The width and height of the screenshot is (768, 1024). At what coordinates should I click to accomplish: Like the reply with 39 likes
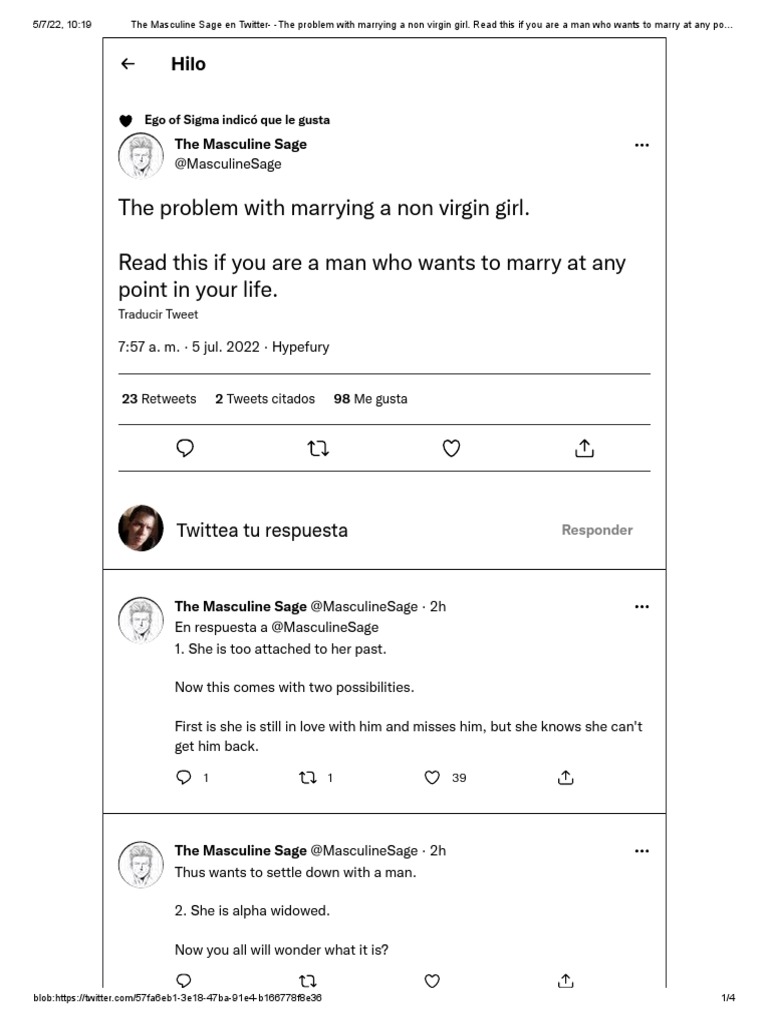tap(433, 777)
